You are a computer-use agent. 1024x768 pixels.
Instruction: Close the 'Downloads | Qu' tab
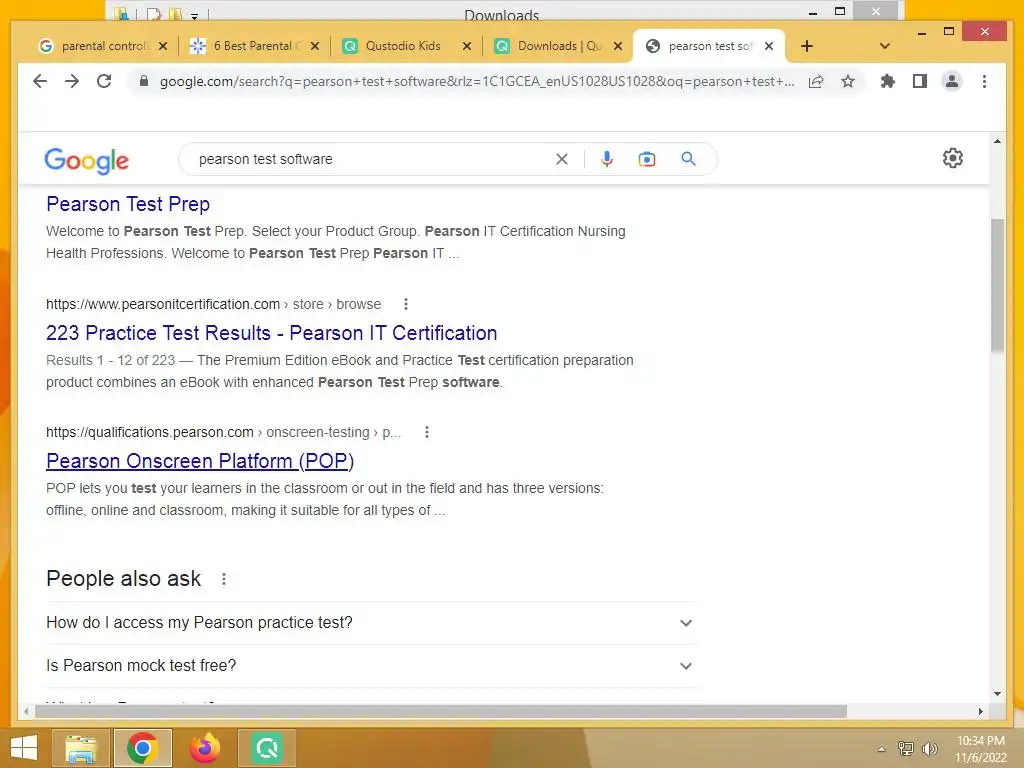pyautogui.click(x=618, y=46)
